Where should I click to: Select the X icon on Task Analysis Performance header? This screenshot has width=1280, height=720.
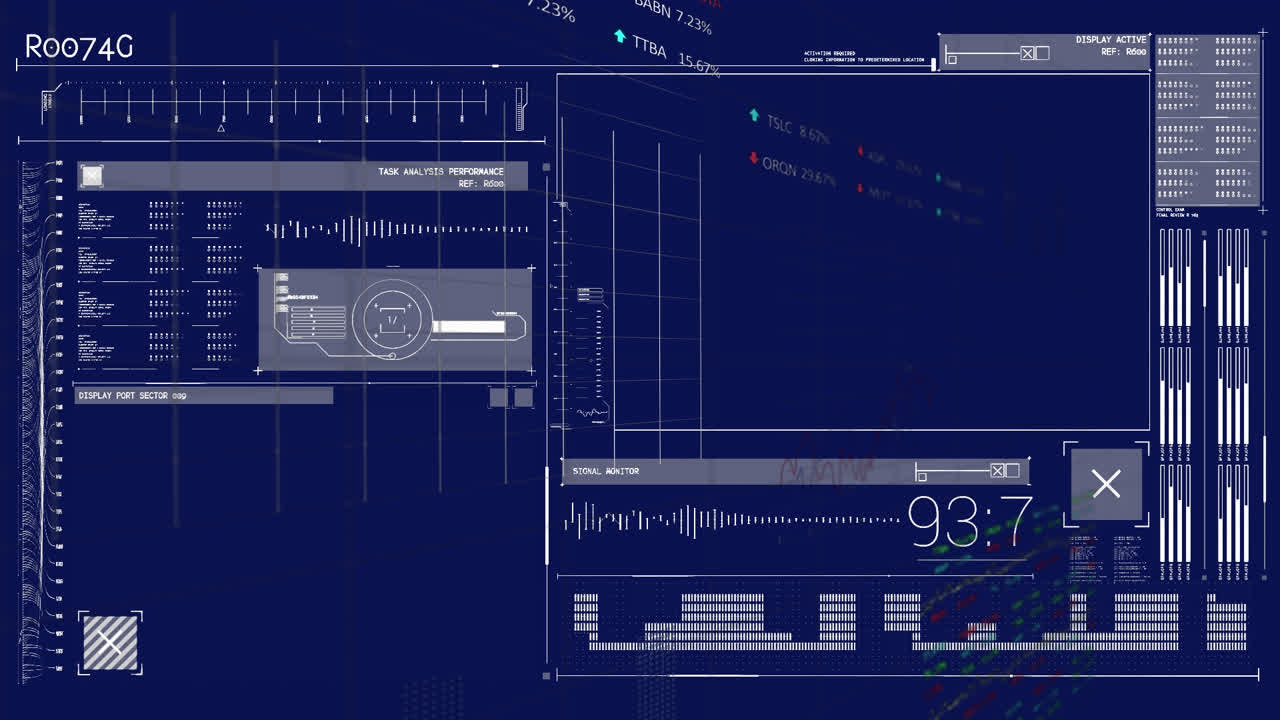[92, 174]
